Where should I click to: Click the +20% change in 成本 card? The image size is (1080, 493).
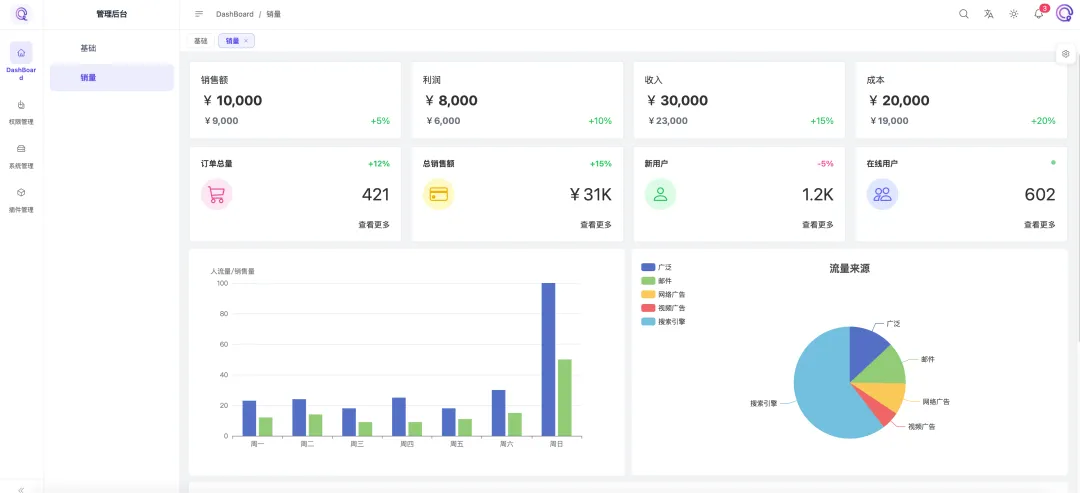(1043, 121)
